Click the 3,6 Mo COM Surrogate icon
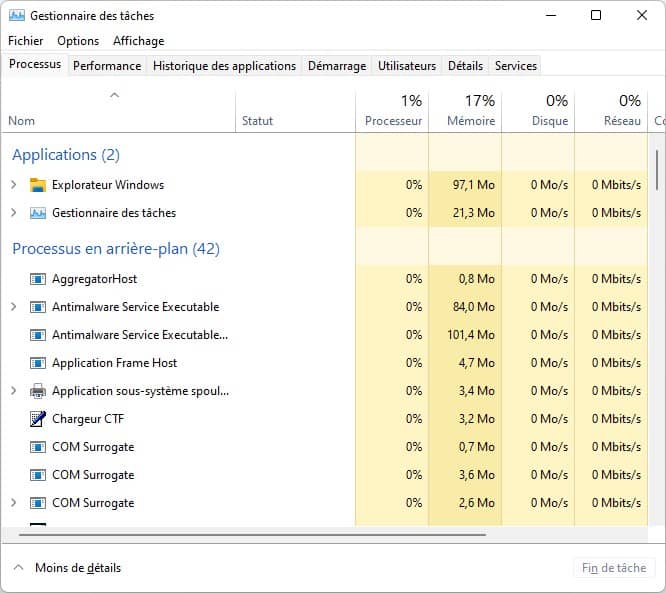Screen dimensions: 666x593 38,475
